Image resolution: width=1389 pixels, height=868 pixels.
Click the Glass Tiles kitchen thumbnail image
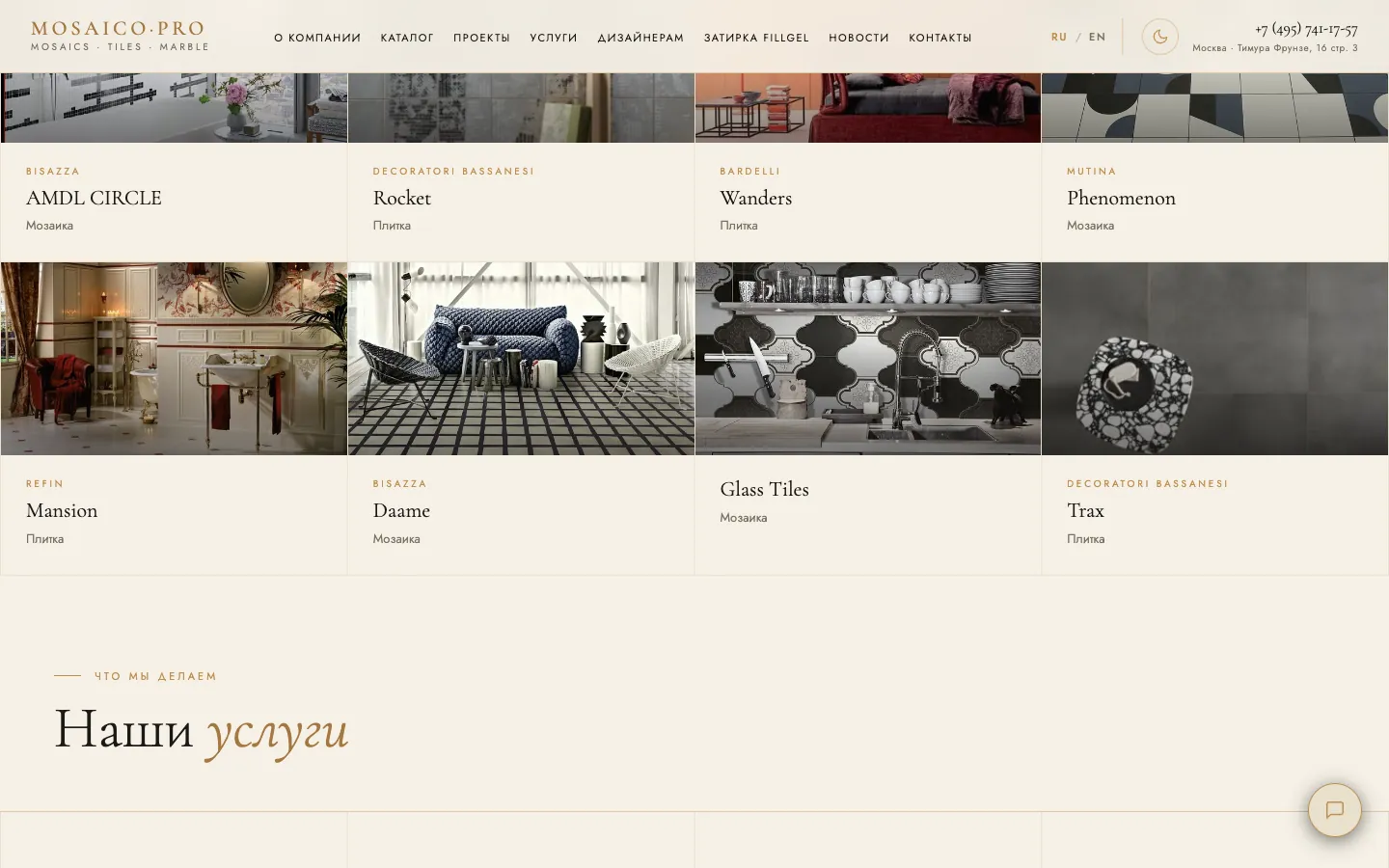(868, 359)
